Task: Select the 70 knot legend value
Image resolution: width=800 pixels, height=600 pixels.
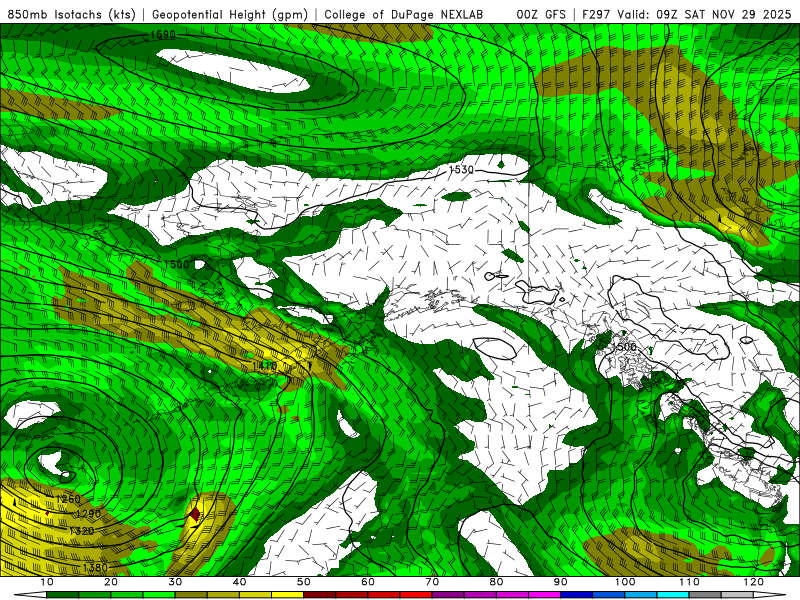Action: point(432,582)
